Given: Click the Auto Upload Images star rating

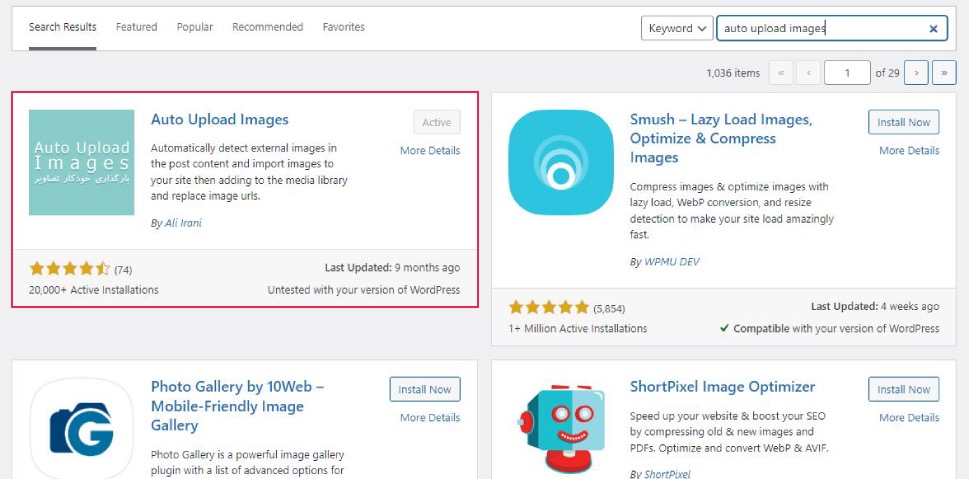Looking at the screenshot, I should (x=69, y=269).
